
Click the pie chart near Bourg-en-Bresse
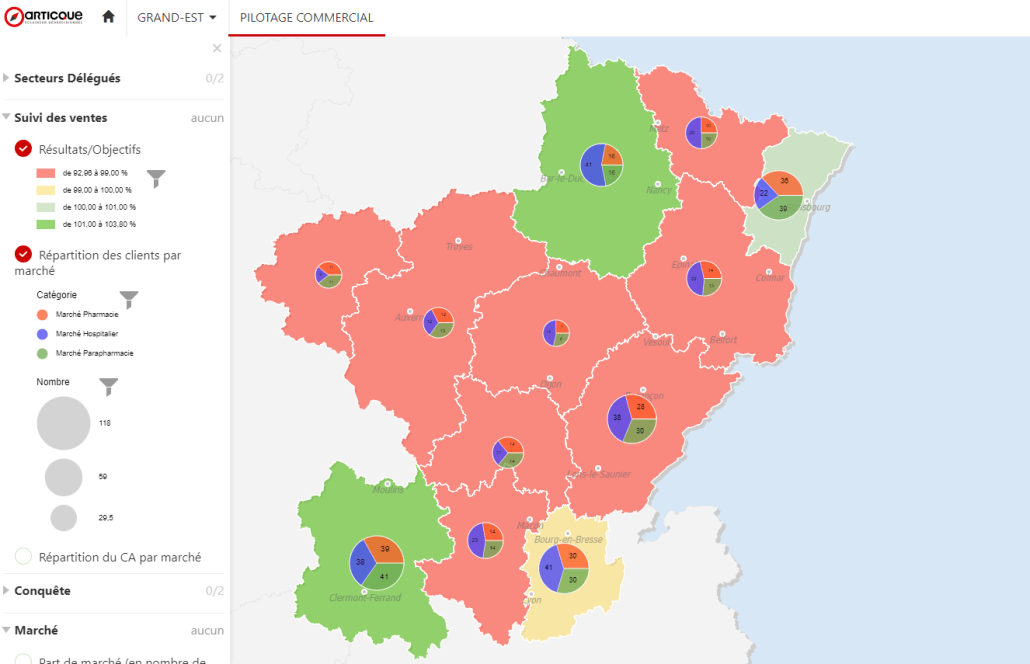point(563,568)
